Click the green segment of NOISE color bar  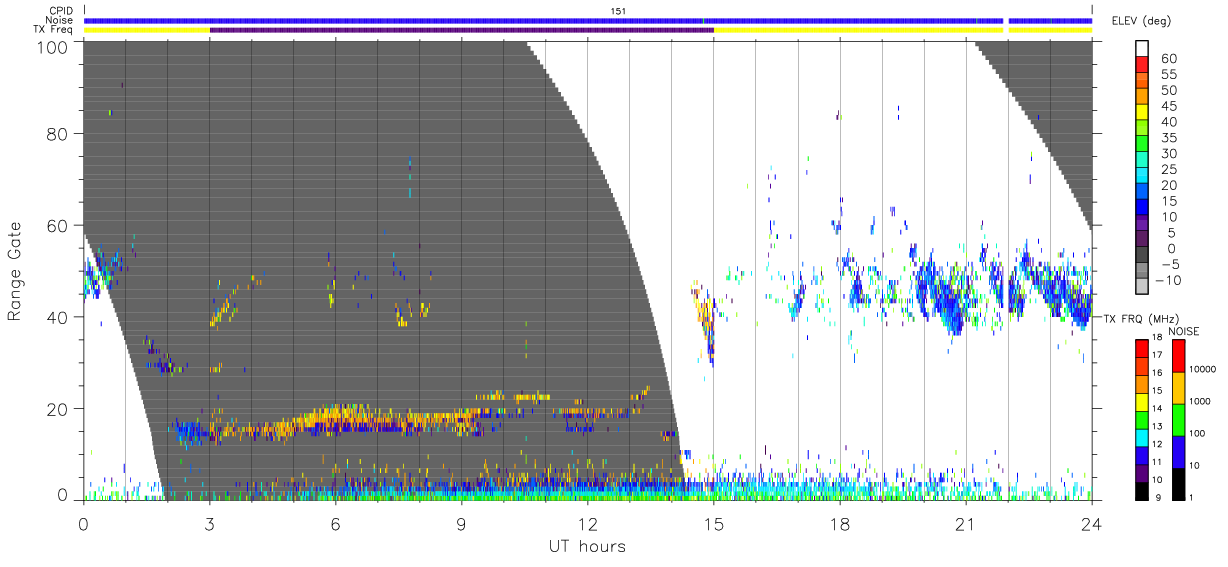(1177, 420)
